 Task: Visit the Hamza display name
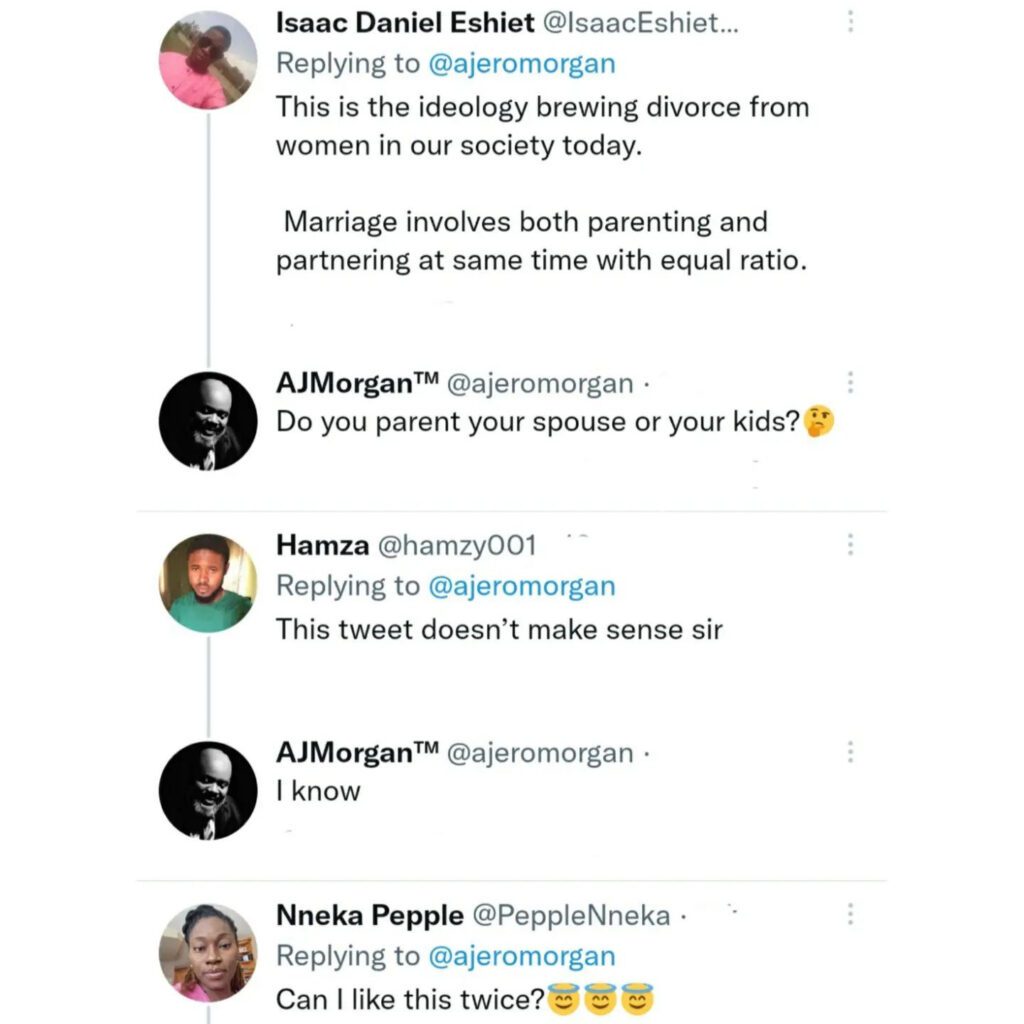(x=323, y=545)
